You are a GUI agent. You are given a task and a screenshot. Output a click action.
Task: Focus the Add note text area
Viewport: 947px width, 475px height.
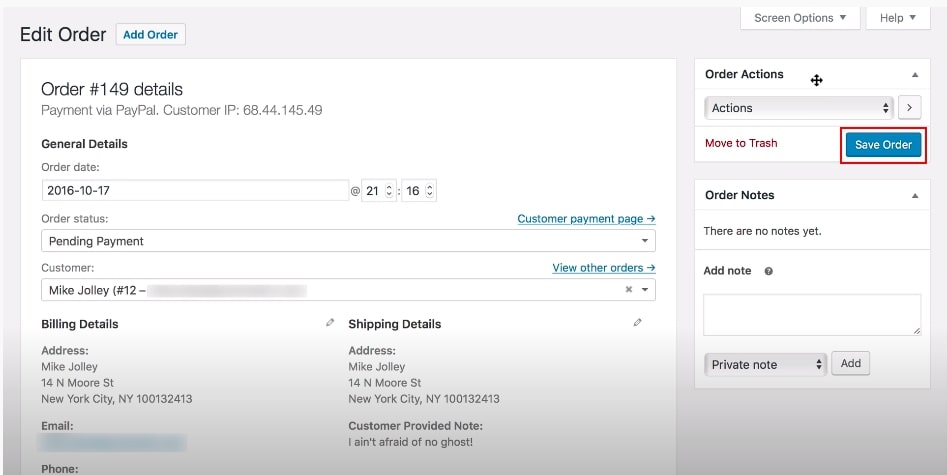coord(812,315)
